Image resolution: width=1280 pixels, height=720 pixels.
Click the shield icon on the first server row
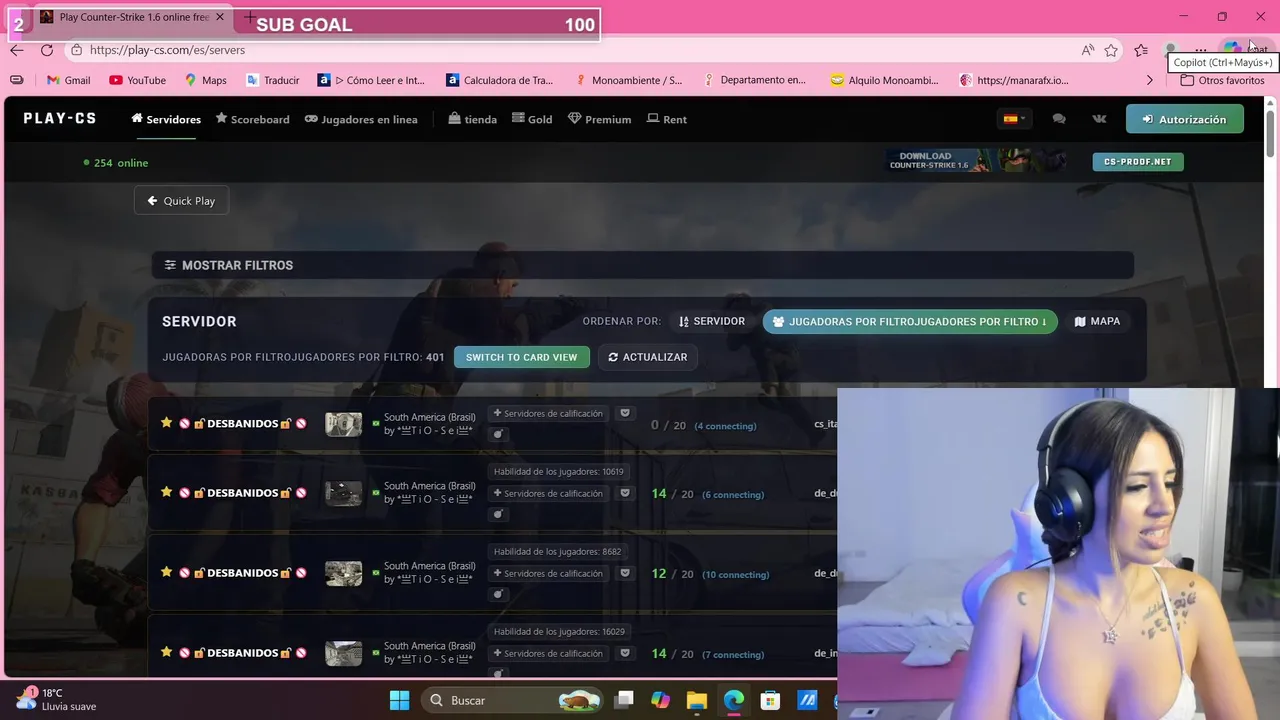(625, 413)
